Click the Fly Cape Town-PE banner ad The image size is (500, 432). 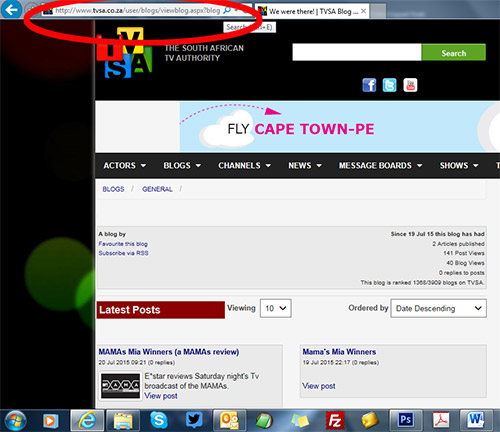[x=340, y=127]
